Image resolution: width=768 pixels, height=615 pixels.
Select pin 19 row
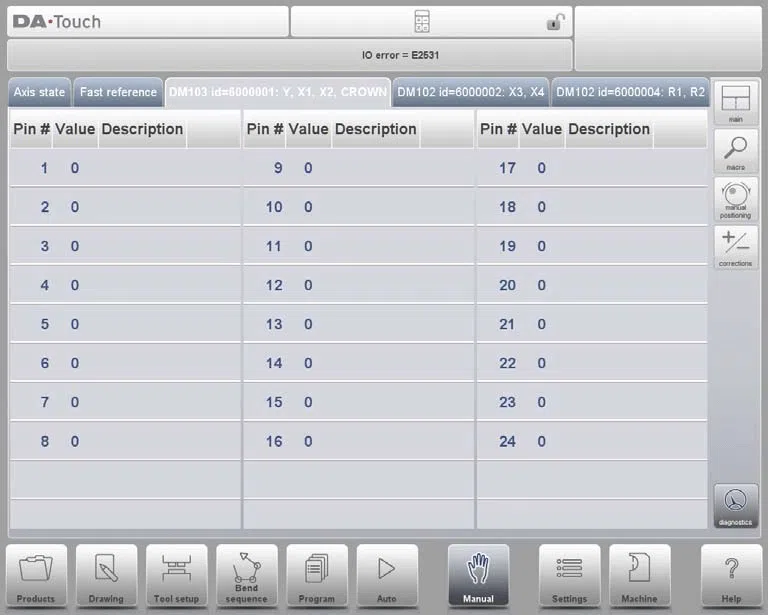[592, 246]
